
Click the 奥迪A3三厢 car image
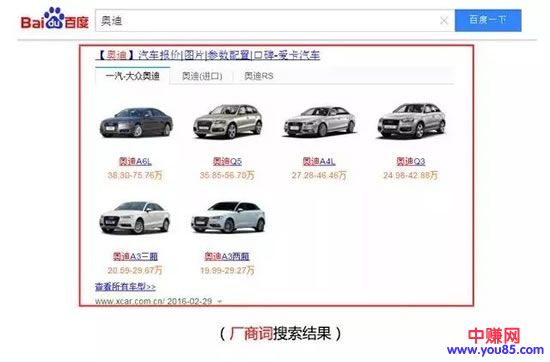[135, 217]
